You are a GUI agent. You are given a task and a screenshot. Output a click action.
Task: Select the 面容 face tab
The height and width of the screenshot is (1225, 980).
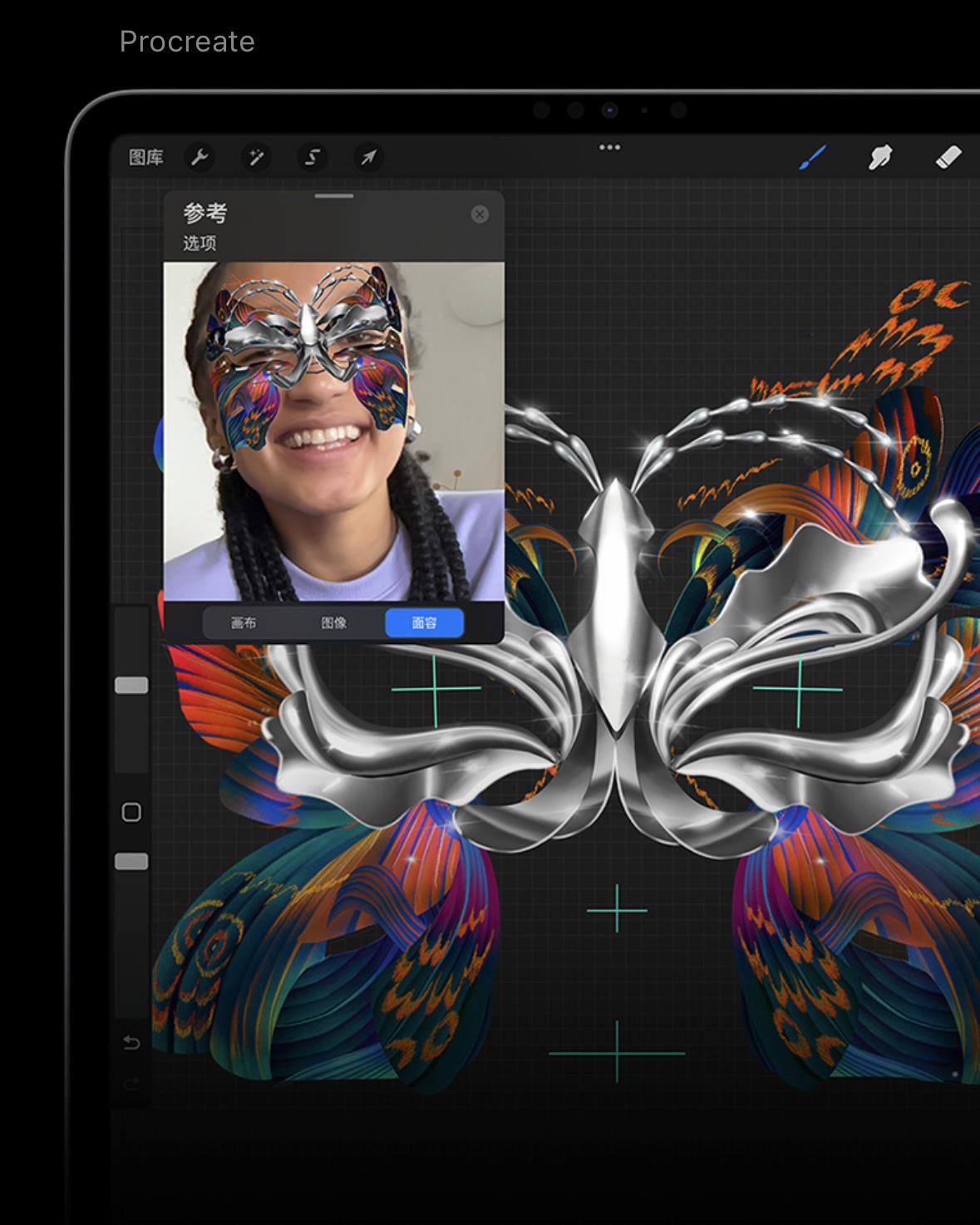424,622
